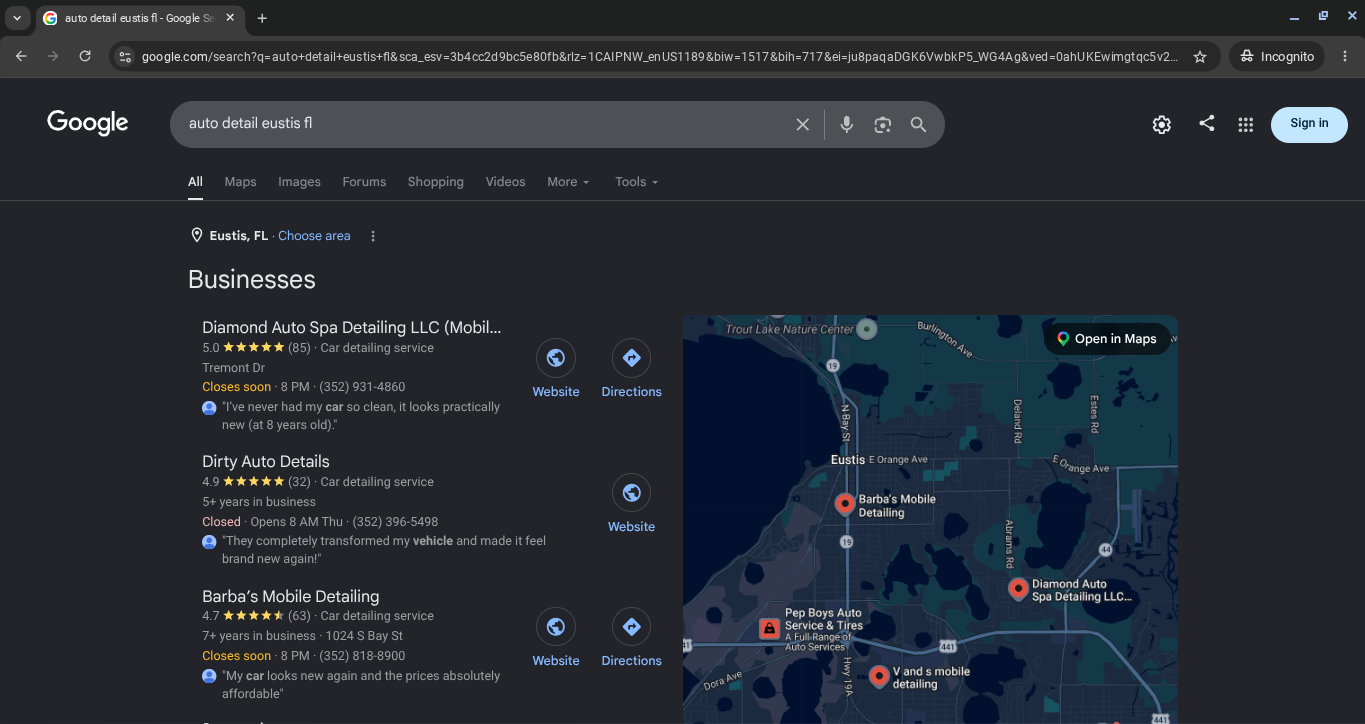Switch to the Videos tab

pyautogui.click(x=505, y=182)
